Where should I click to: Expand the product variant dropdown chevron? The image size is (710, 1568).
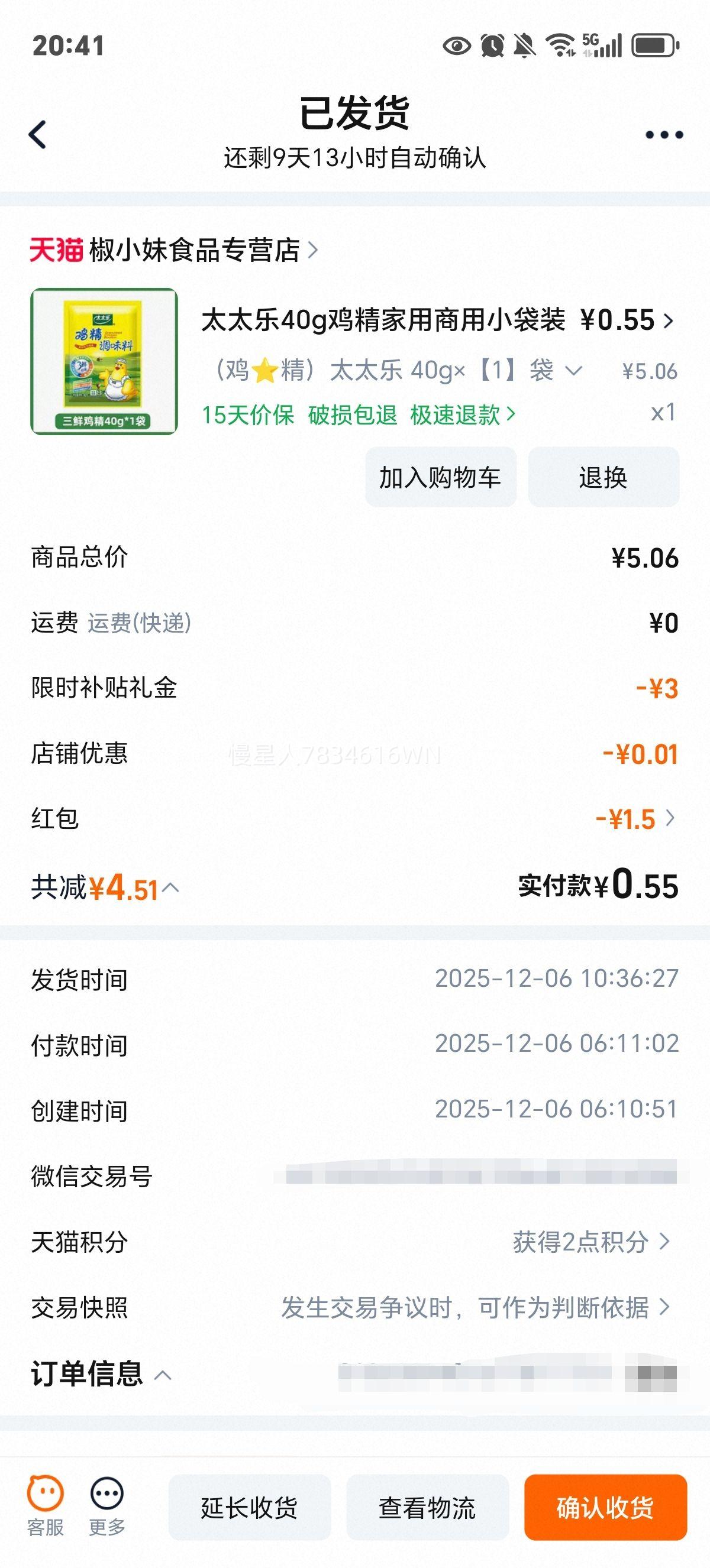[573, 371]
